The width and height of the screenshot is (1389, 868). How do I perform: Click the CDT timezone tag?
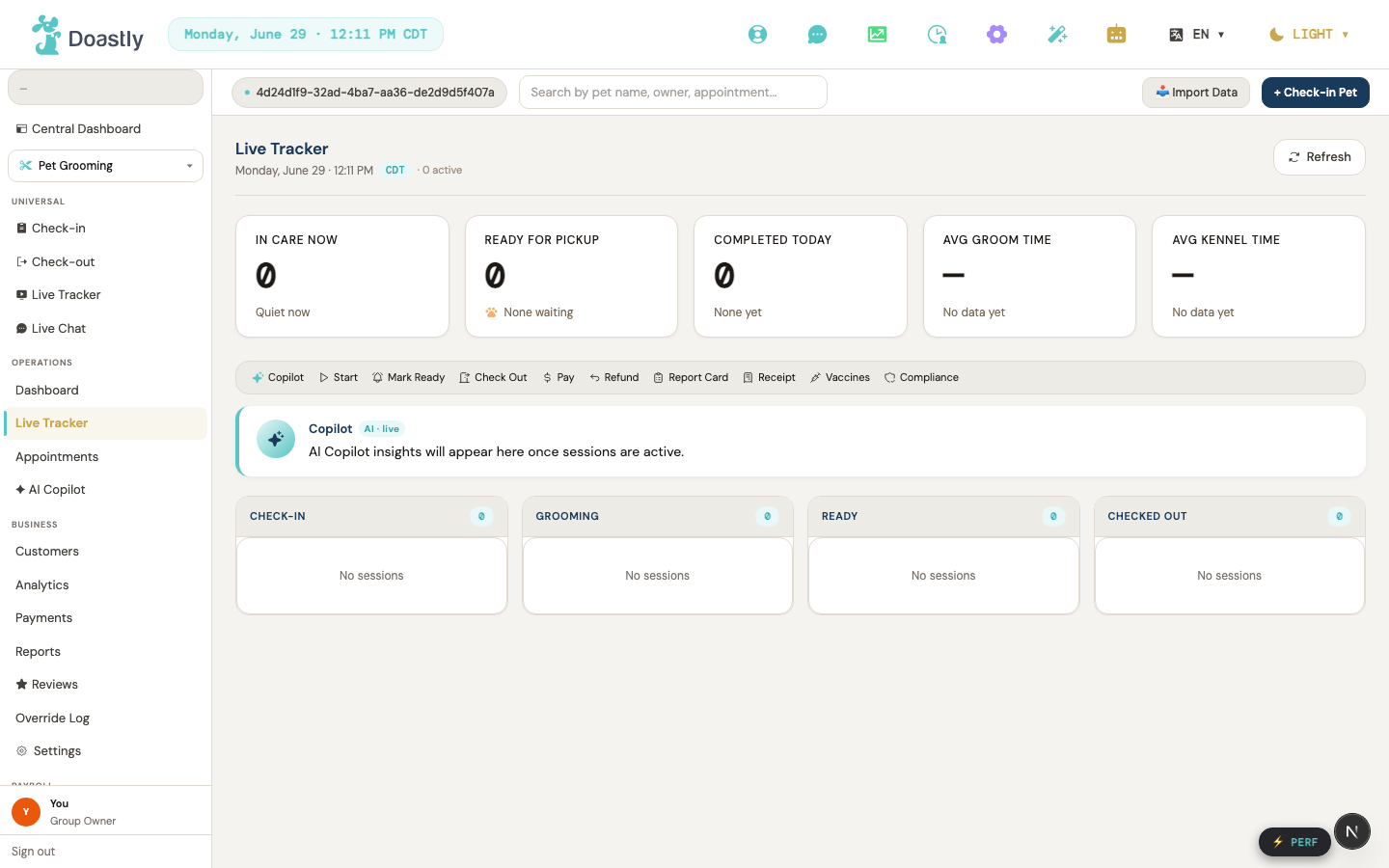pyautogui.click(x=395, y=171)
